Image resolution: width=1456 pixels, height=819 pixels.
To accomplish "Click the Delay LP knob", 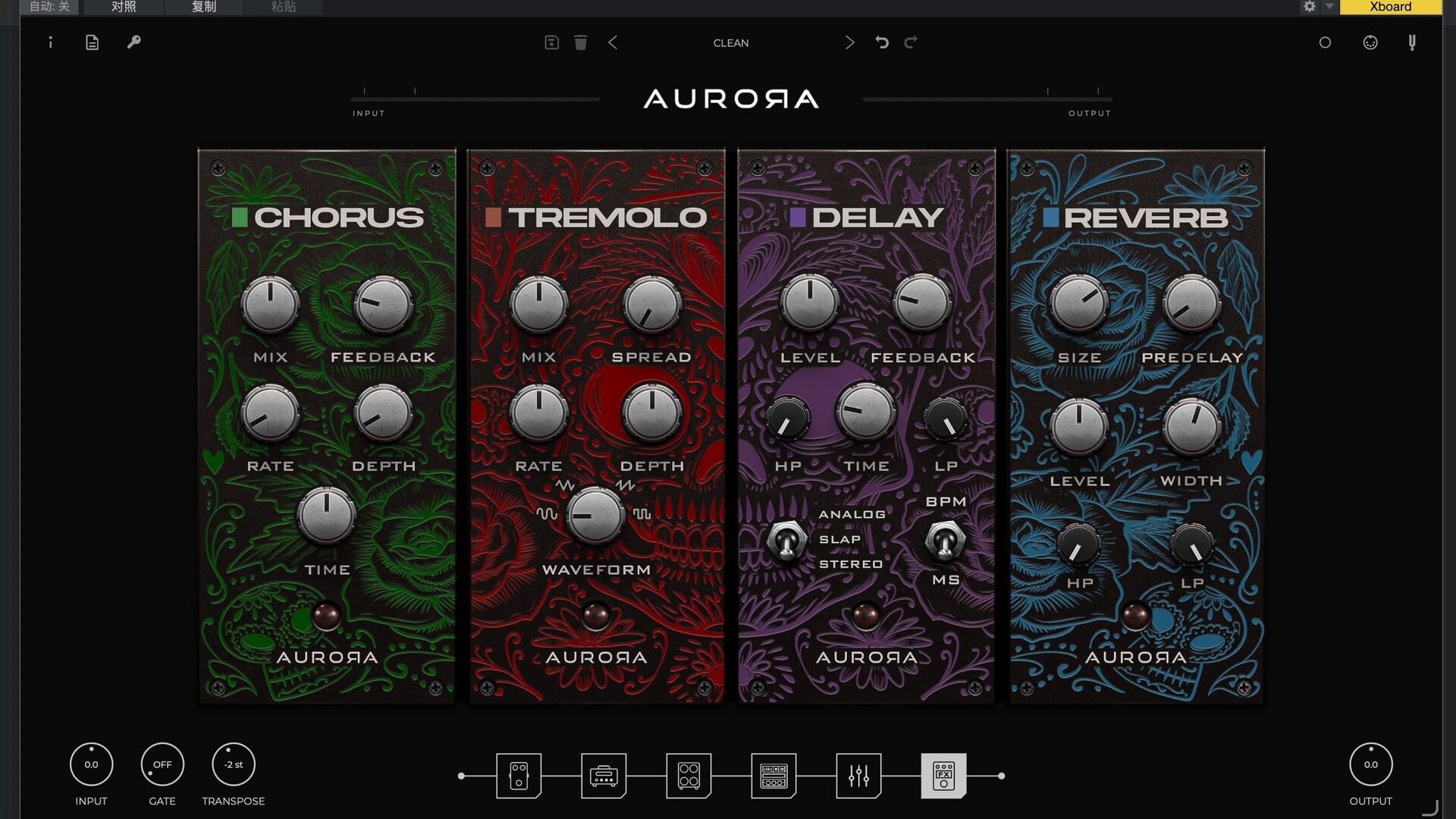I will click(x=945, y=419).
